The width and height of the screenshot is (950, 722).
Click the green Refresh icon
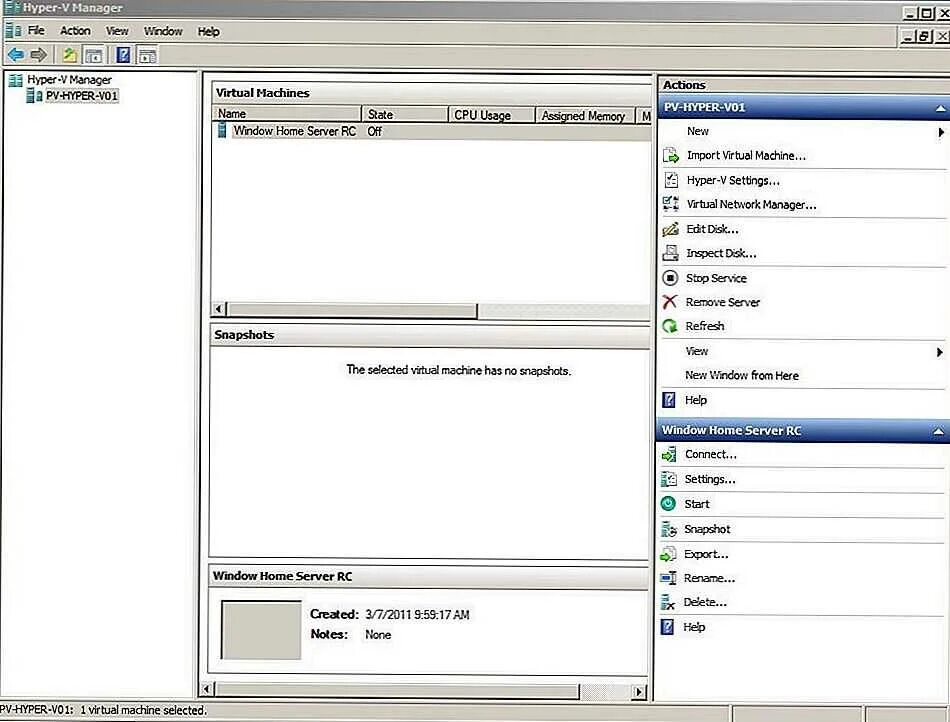pos(669,326)
